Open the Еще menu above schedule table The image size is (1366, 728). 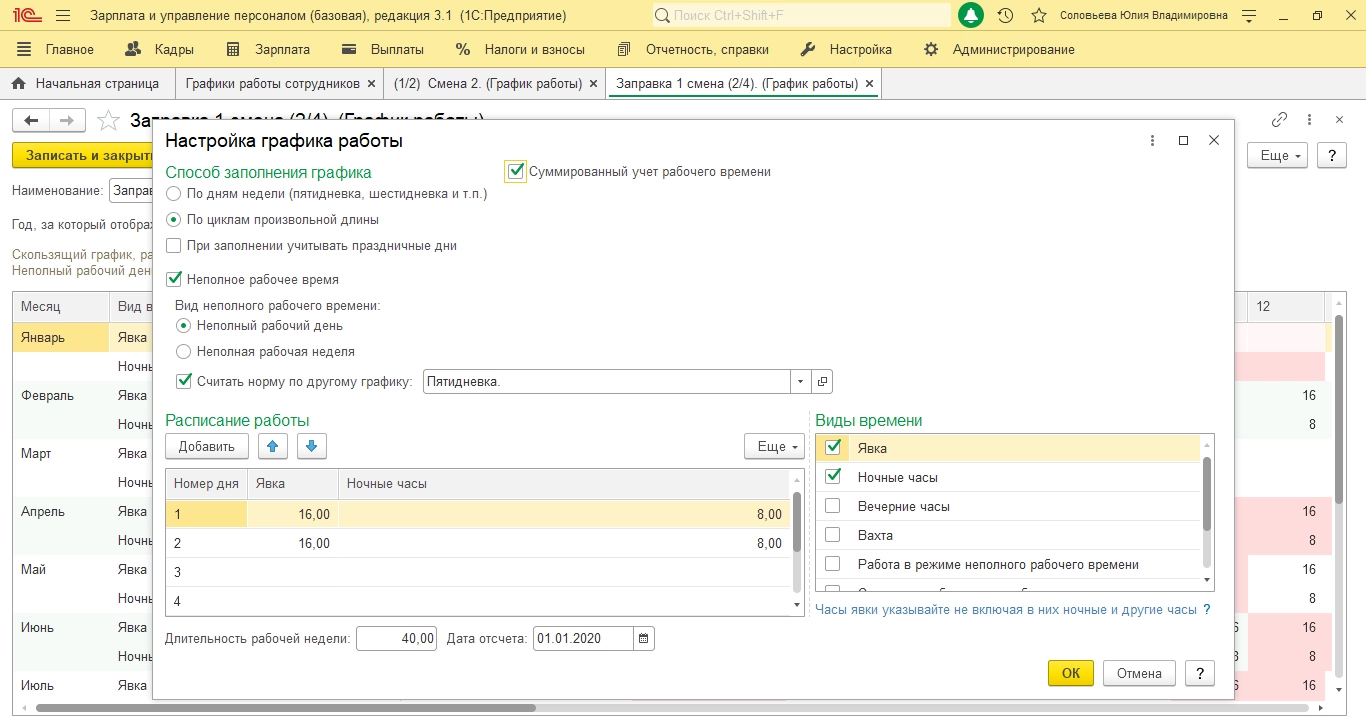point(774,446)
